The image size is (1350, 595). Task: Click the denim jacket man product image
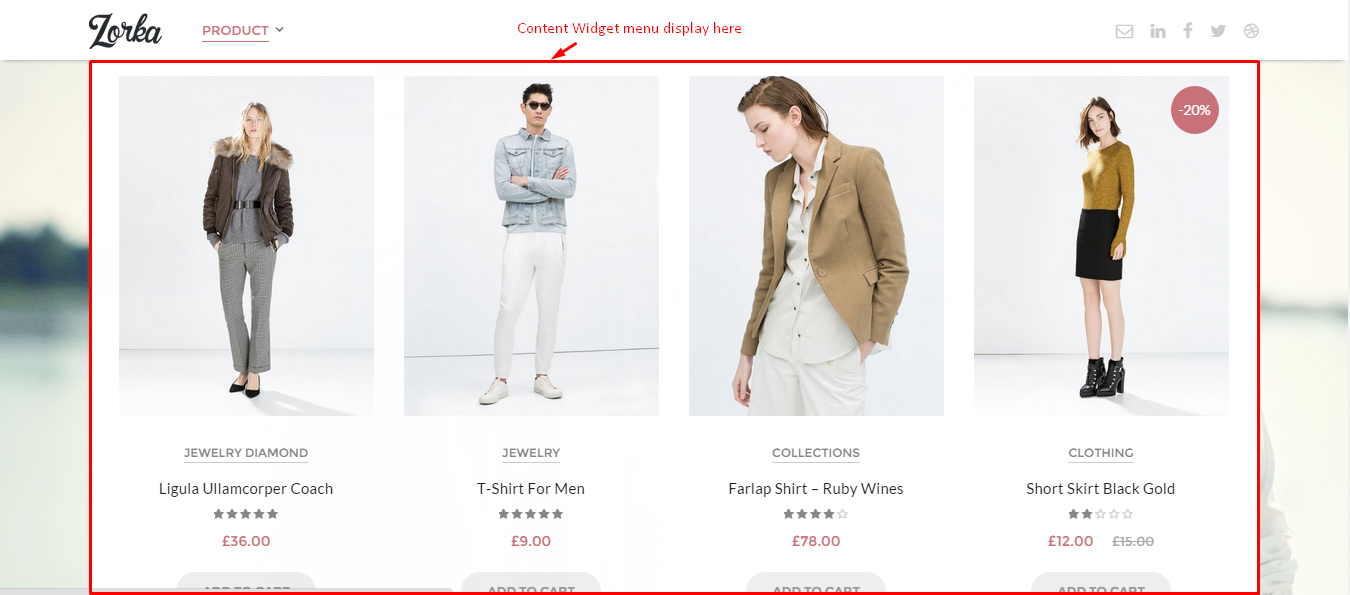click(531, 246)
